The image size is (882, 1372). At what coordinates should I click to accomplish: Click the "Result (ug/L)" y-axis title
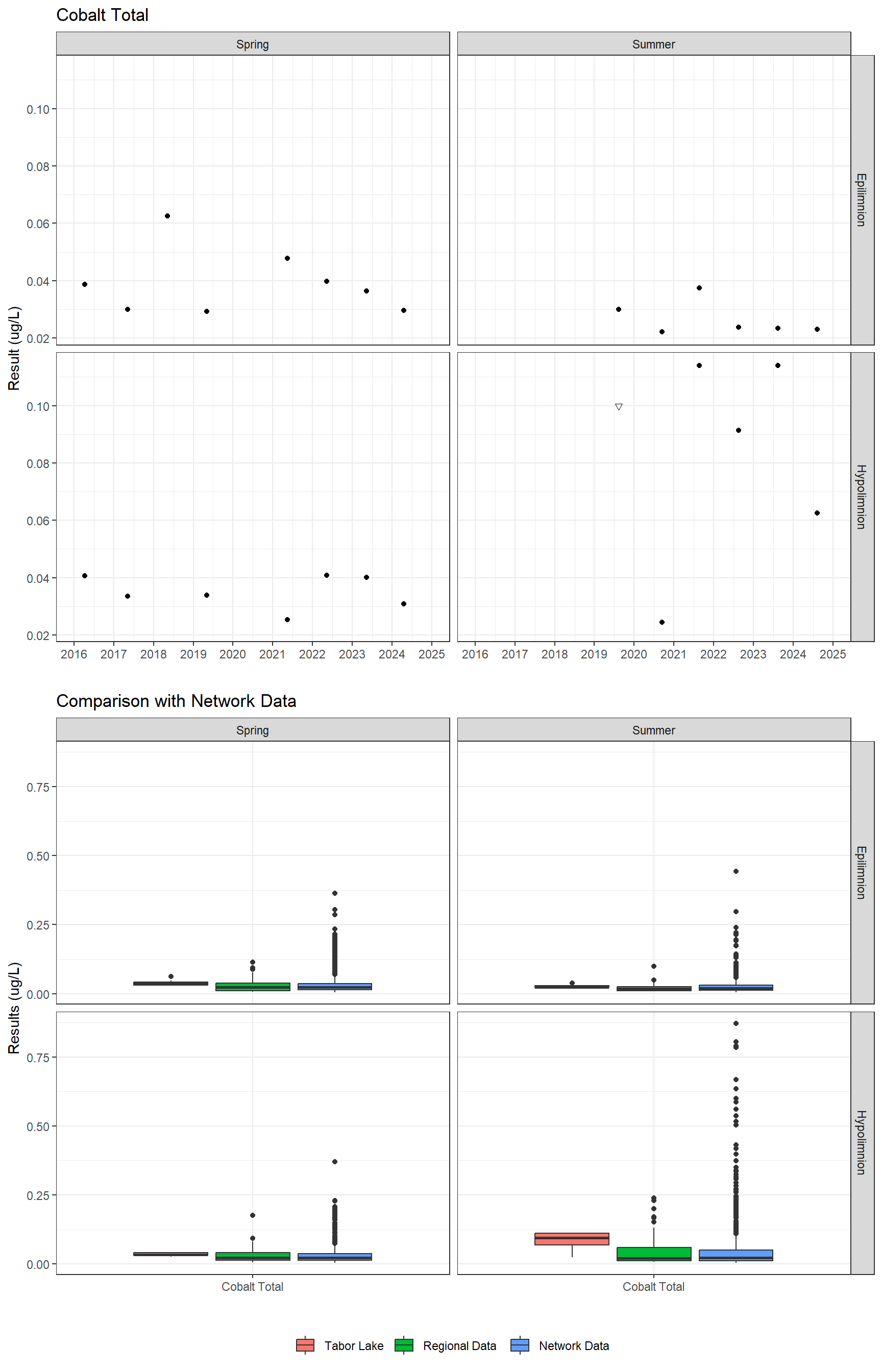tap(14, 348)
